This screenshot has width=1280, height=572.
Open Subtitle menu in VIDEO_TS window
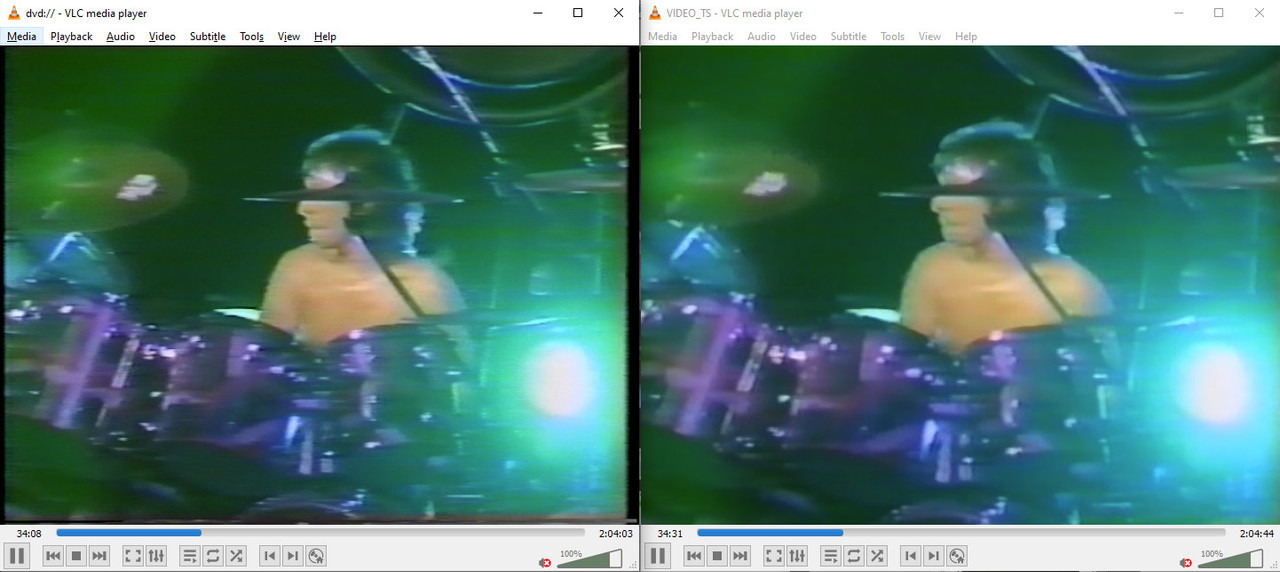tap(848, 36)
